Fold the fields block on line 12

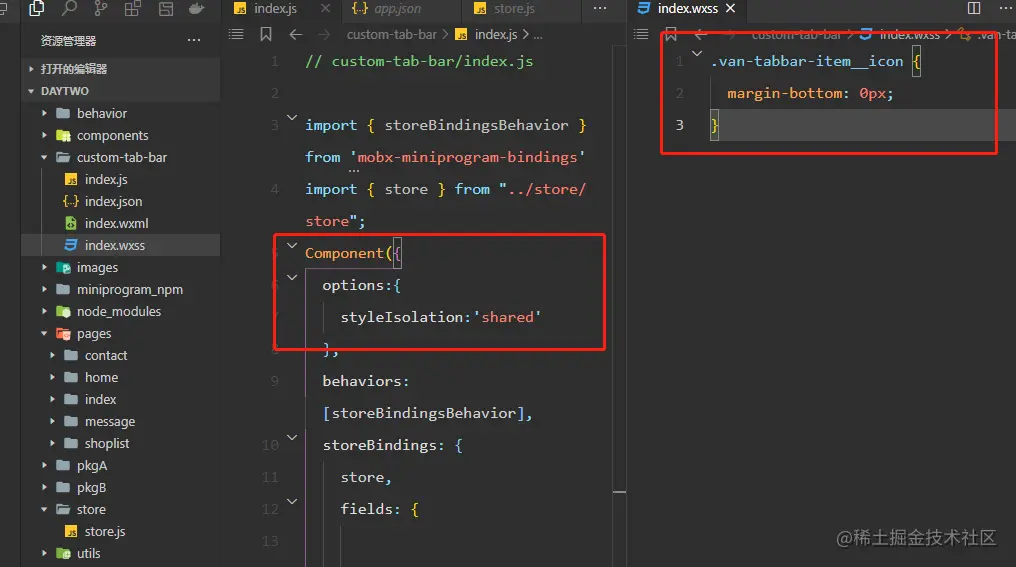[292, 502]
